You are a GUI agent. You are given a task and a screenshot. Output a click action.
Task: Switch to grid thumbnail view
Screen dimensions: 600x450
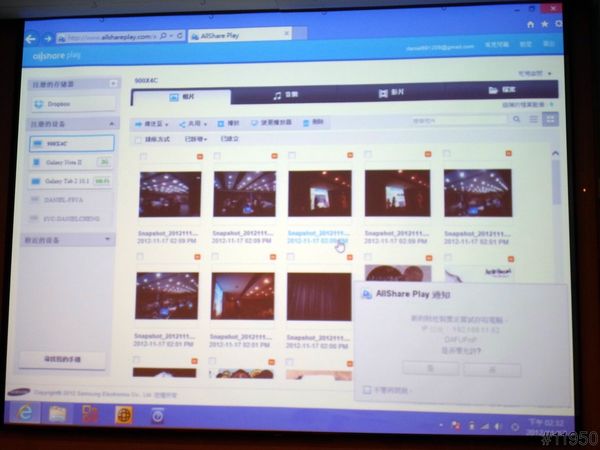coord(550,119)
